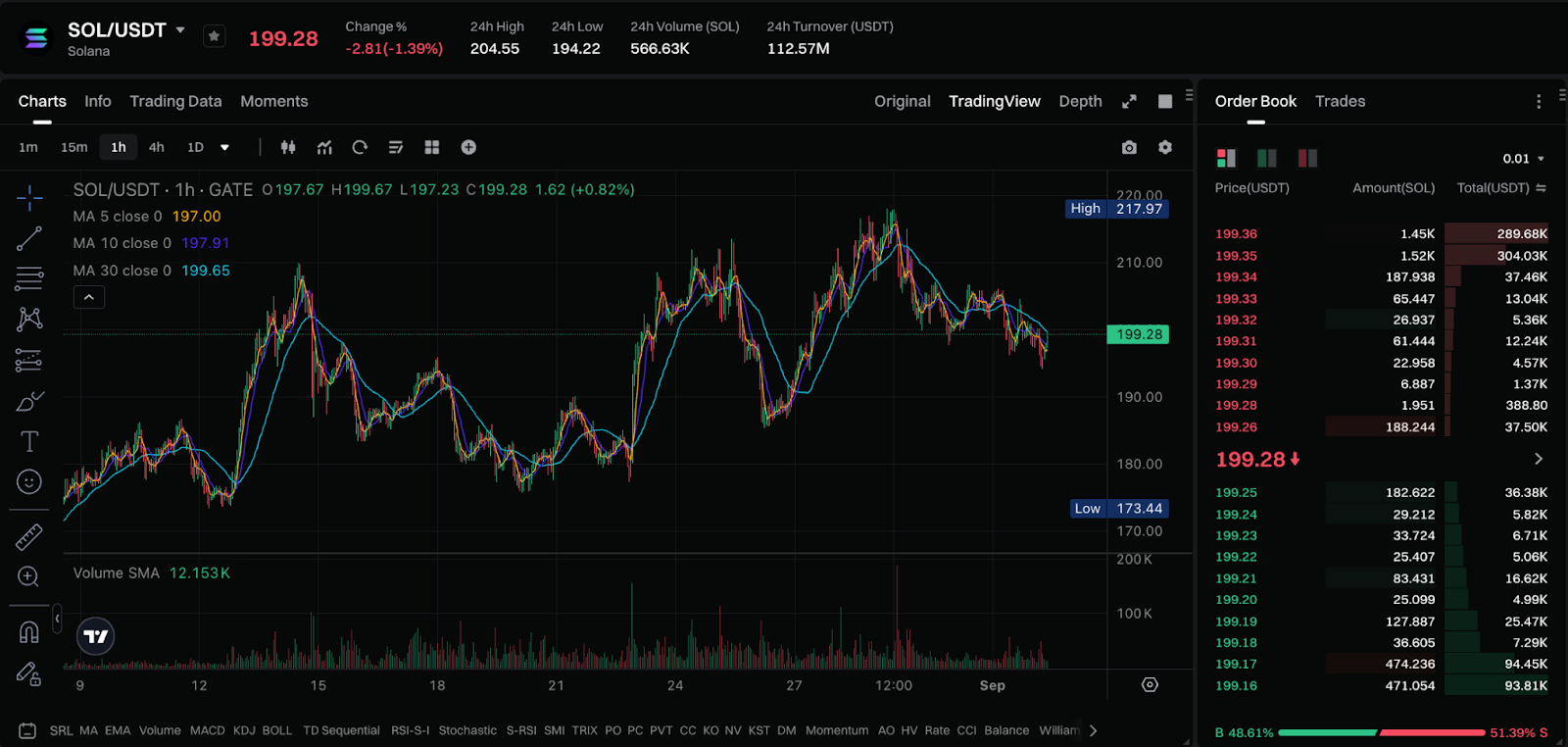Click the buy/sell ratio bar
The height and width of the screenshot is (747, 1568).
point(1382,732)
